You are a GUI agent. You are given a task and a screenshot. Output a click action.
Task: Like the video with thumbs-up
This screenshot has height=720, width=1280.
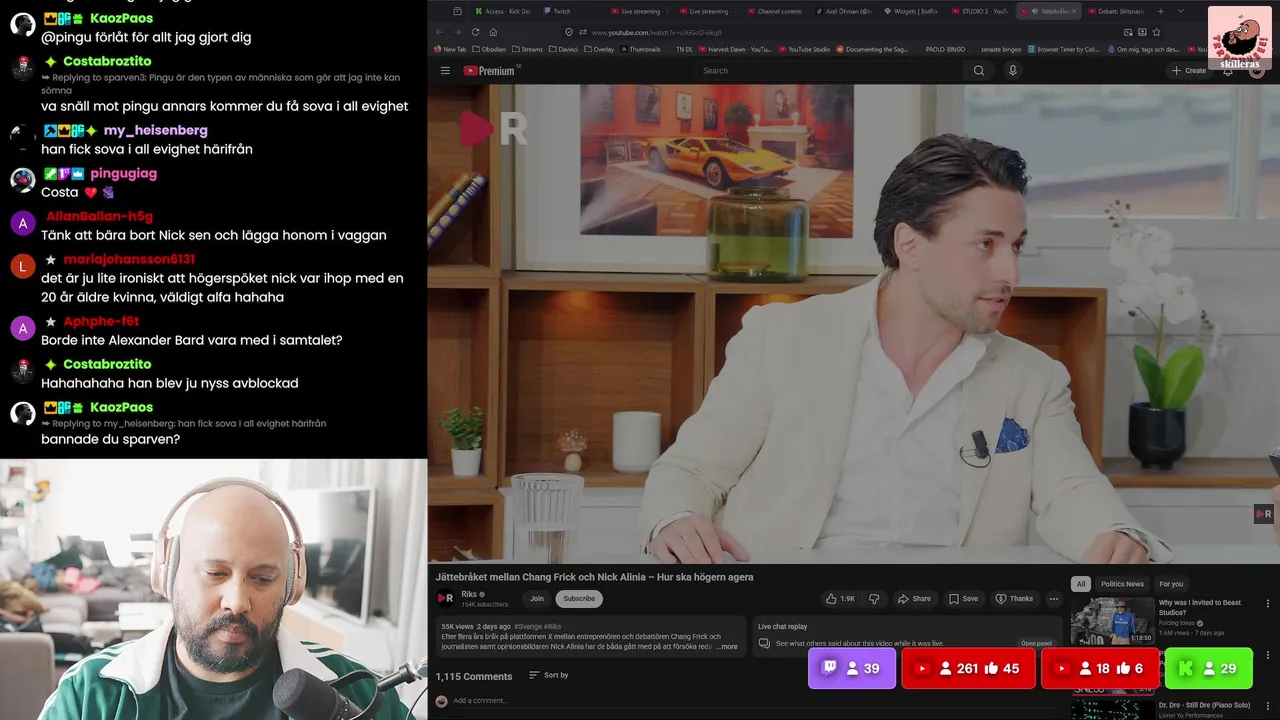click(840, 599)
